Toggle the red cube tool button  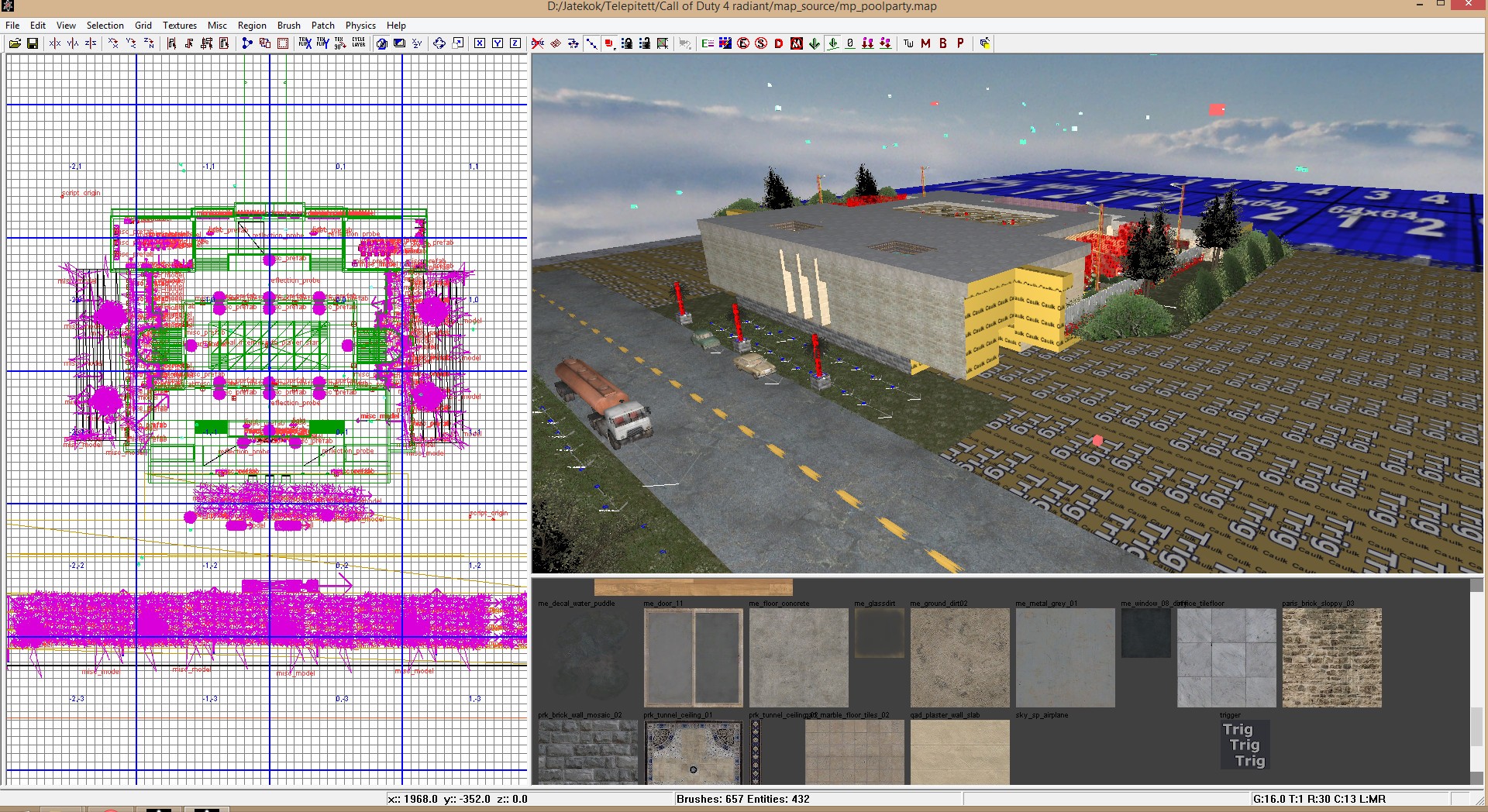[609, 43]
